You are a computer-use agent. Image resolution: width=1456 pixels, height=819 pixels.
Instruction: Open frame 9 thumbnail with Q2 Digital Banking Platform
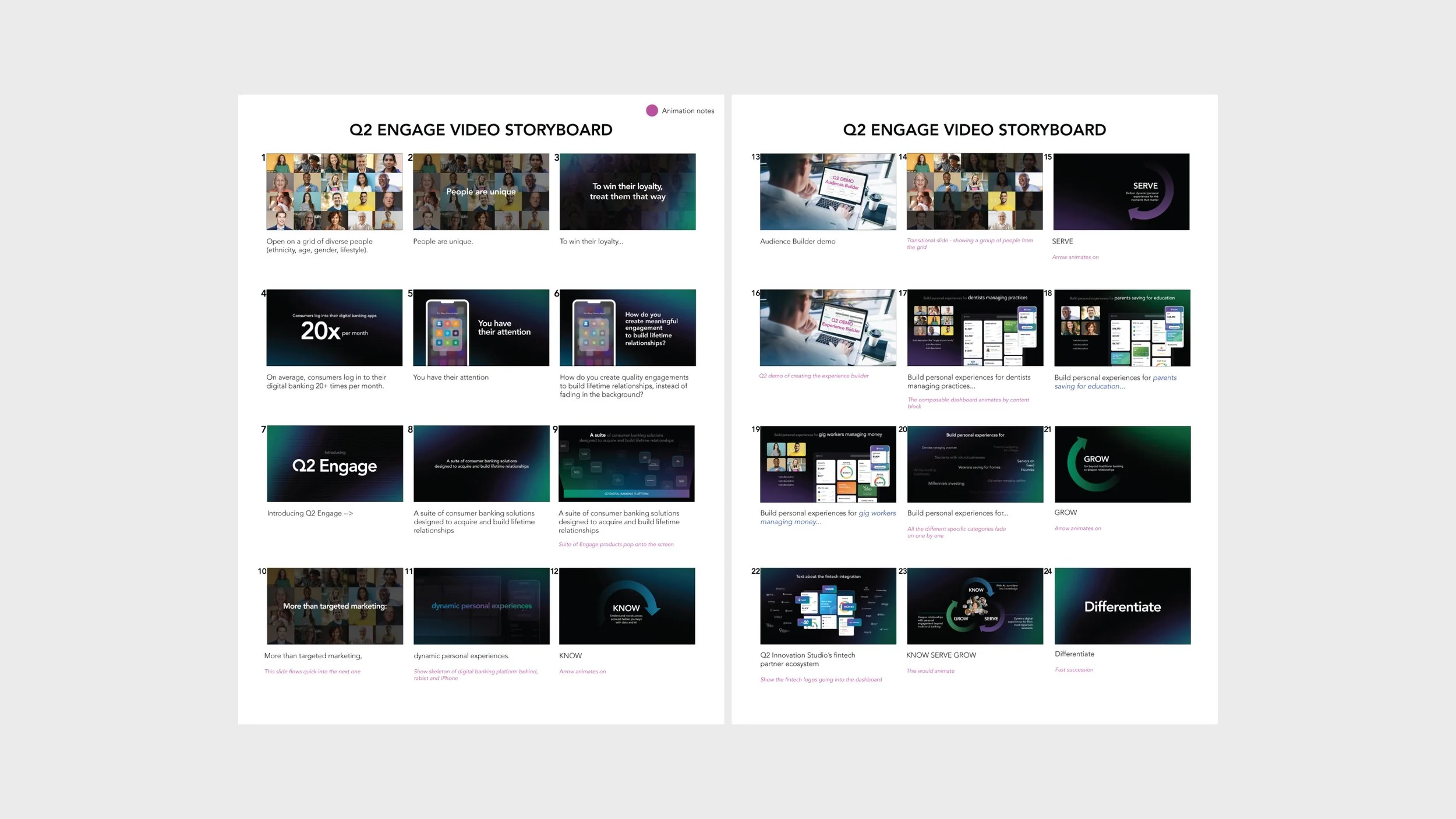[x=627, y=464]
